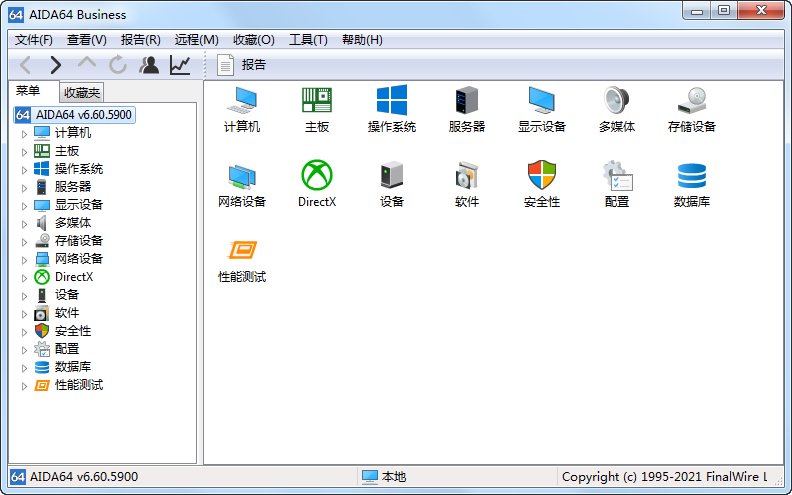This screenshot has height=495, width=792.
Task: Expand the 显示设备 tree node arrow
Action: coord(24,206)
